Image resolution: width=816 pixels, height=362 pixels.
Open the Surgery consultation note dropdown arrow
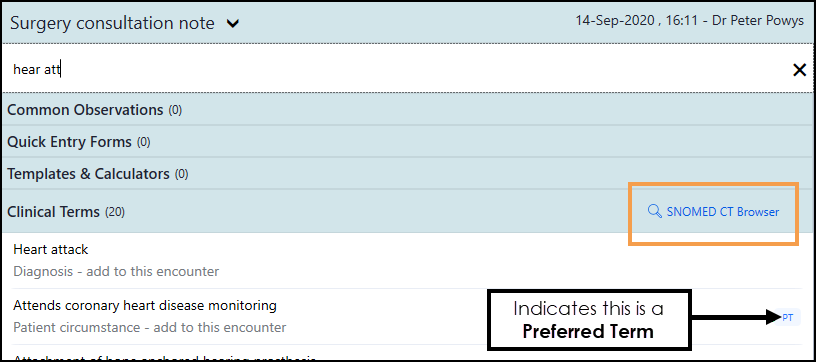[x=234, y=24]
